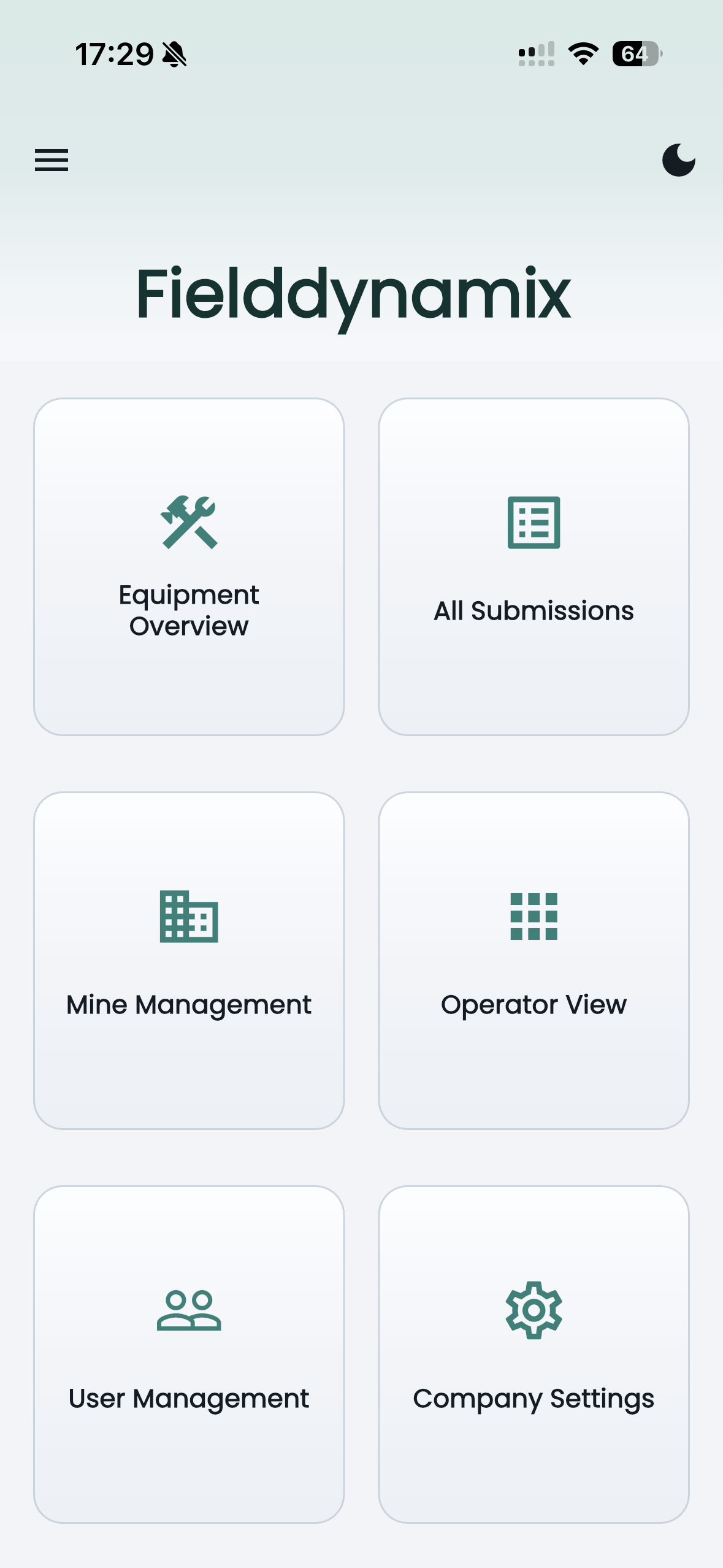
Task: Click the Fielddynamix title heading
Action: (353, 294)
